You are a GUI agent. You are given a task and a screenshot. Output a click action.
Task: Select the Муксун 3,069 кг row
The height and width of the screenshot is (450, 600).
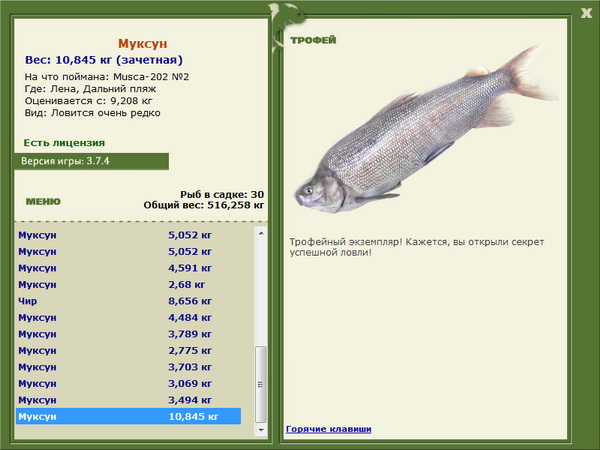pos(129,383)
